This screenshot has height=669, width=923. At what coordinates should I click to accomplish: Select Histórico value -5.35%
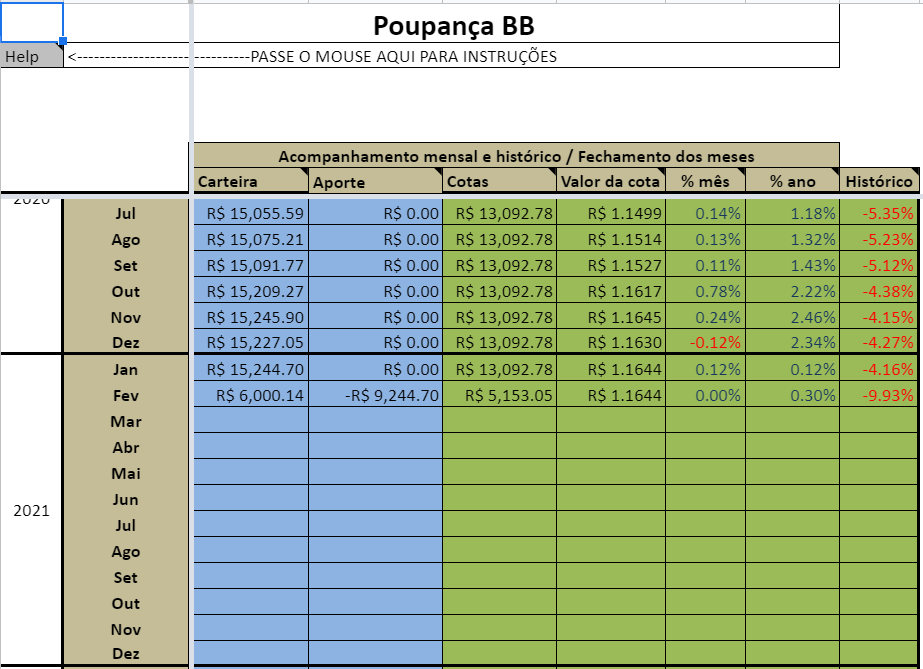(x=879, y=212)
